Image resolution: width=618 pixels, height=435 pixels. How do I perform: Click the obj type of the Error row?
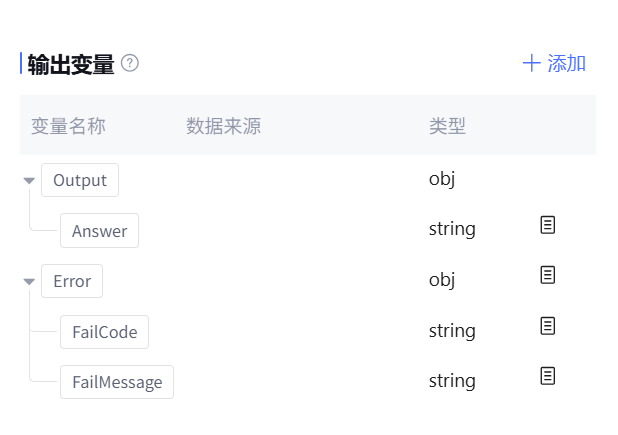pyautogui.click(x=442, y=280)
